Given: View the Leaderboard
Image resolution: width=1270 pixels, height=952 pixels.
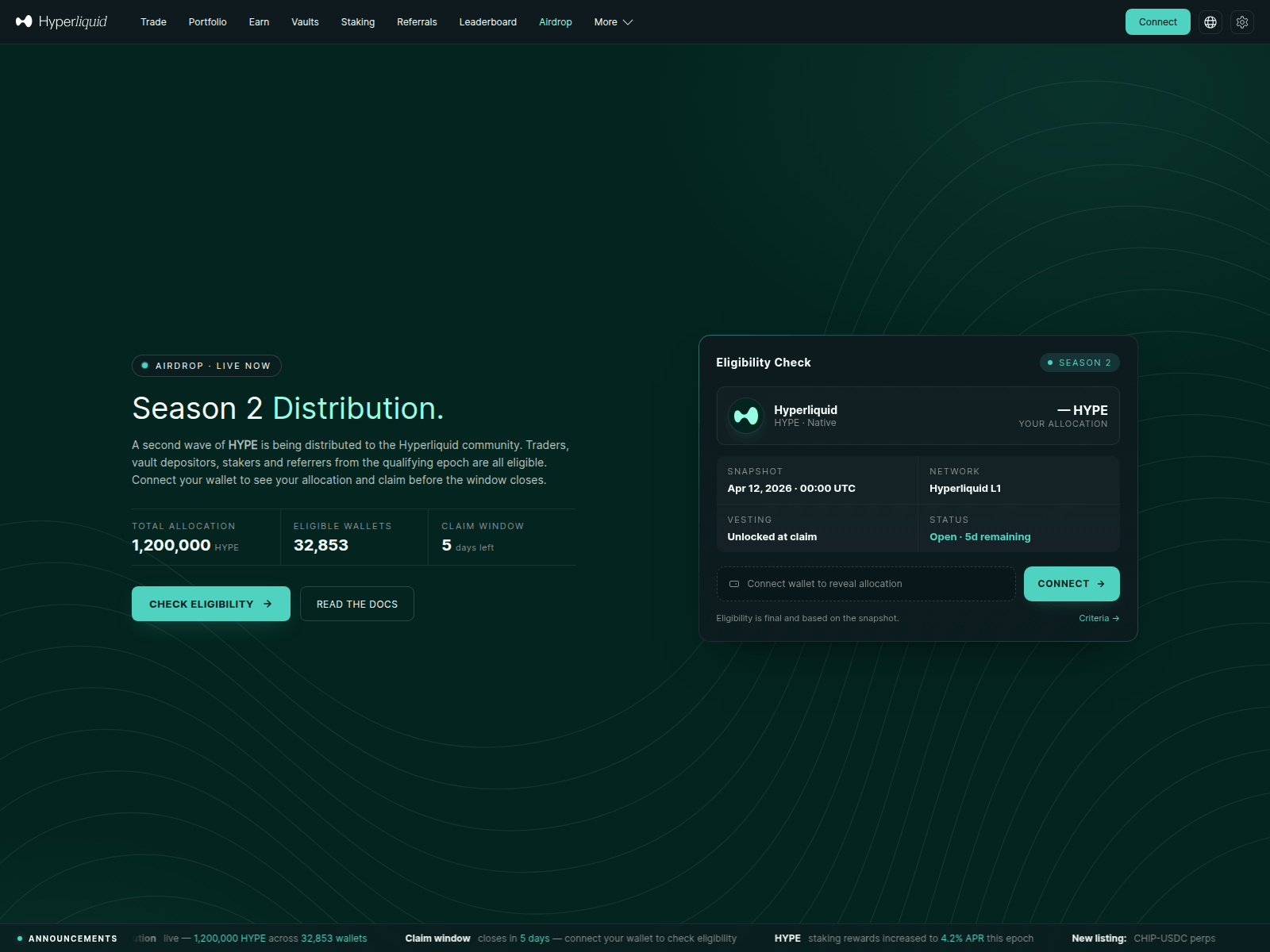Looking at the screenshot, I should pyautogui.click(x=487, y=22).
